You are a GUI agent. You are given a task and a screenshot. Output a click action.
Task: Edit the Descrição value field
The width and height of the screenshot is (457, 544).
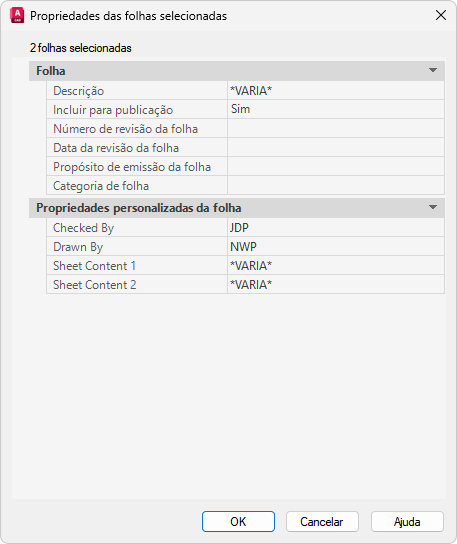[336, 91]
